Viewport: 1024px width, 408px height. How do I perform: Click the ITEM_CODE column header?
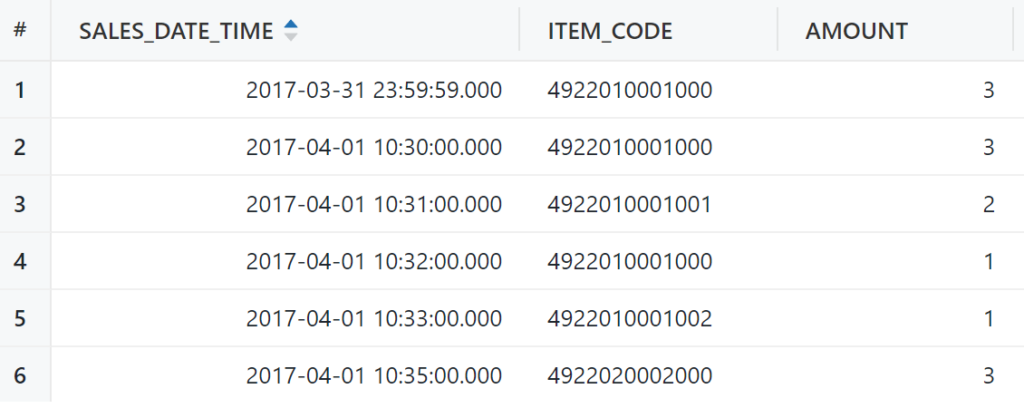click(610, 31)
